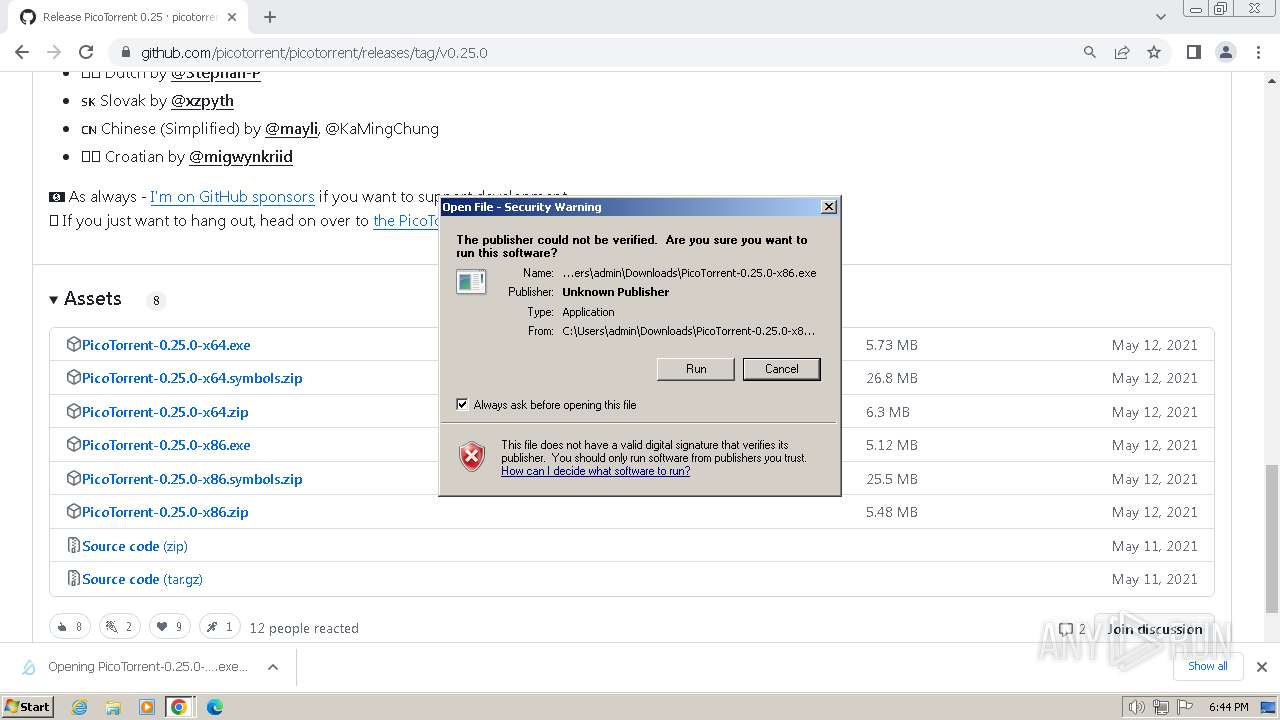Toggle rocket reaction with 1
The width and height of the screenshot is (1280, 720).
(x=219, y=627)
